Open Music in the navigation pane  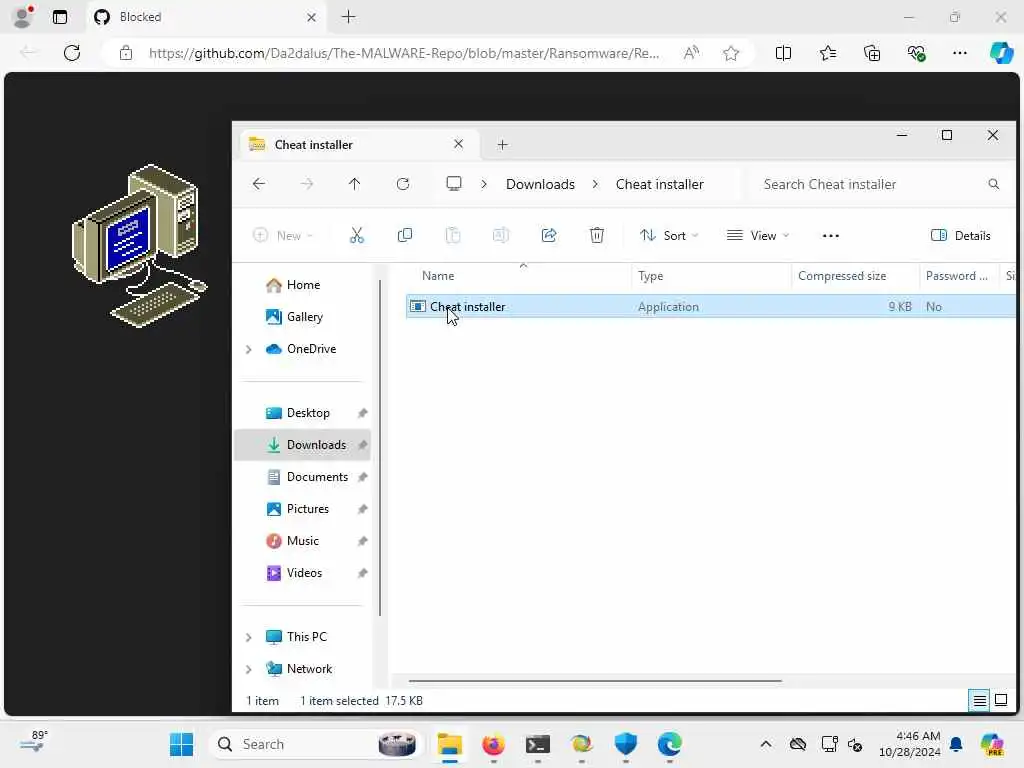(303, 541)
